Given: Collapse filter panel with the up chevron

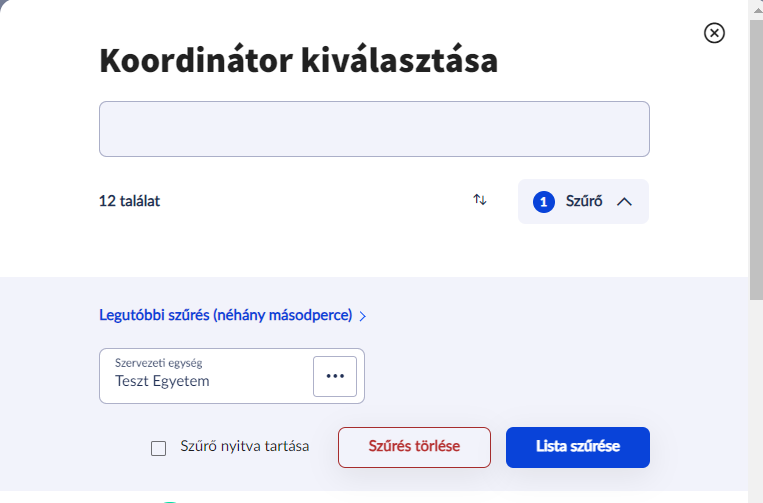Looking at the screenshot, I should click(625, 202).
